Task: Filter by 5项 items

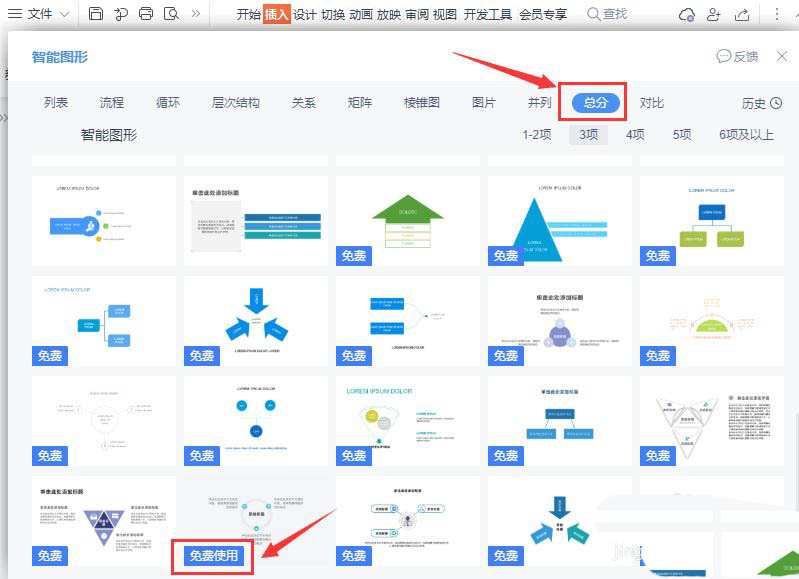Action: [682, 135]
